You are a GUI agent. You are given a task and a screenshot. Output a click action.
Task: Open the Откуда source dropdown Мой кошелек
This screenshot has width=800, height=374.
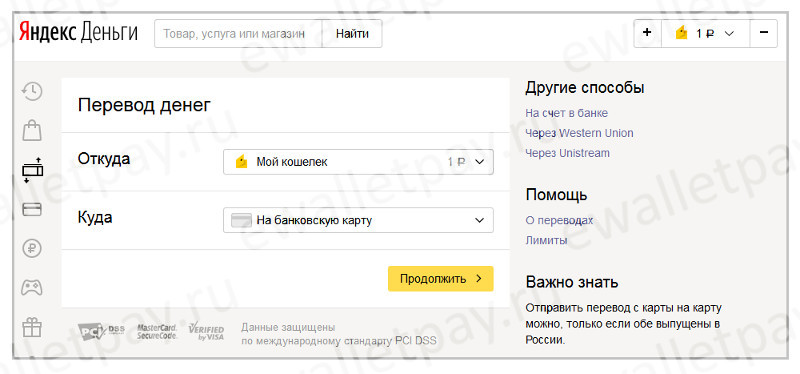[358, 162]
